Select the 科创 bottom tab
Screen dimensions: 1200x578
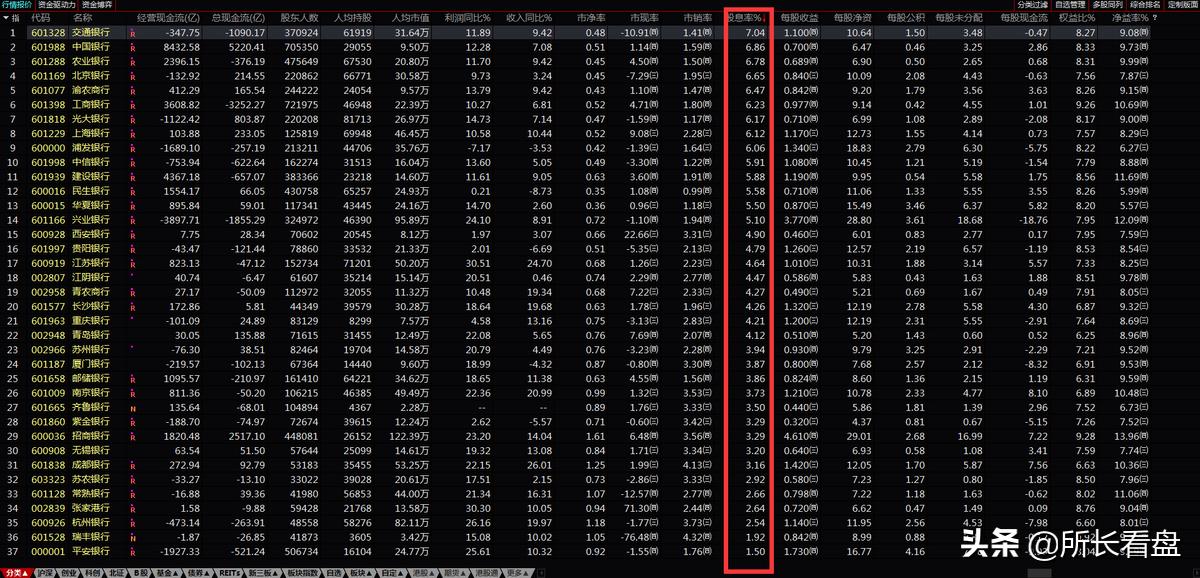point(94,573)
